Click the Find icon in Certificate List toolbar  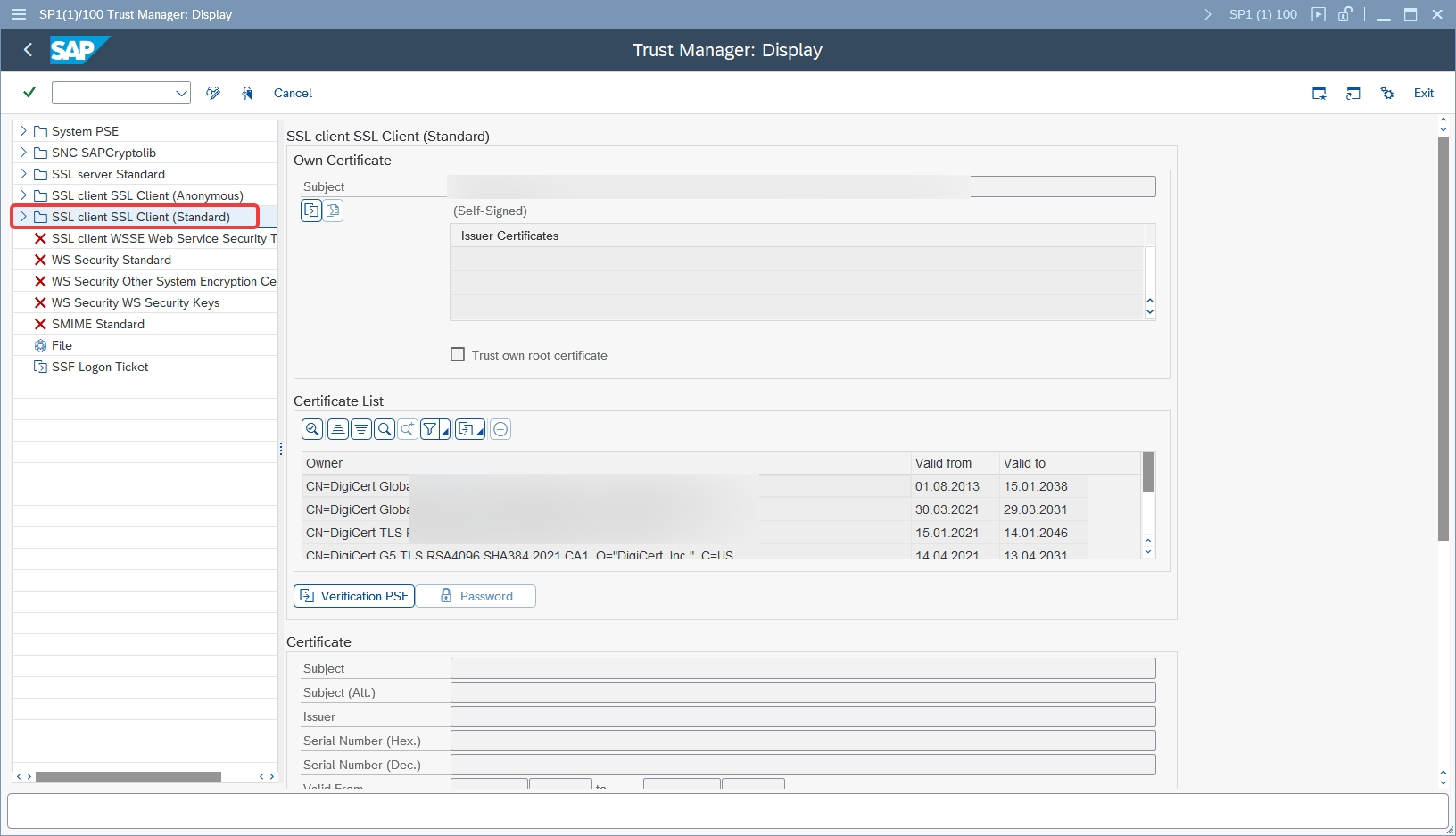(x=385, y=429)
